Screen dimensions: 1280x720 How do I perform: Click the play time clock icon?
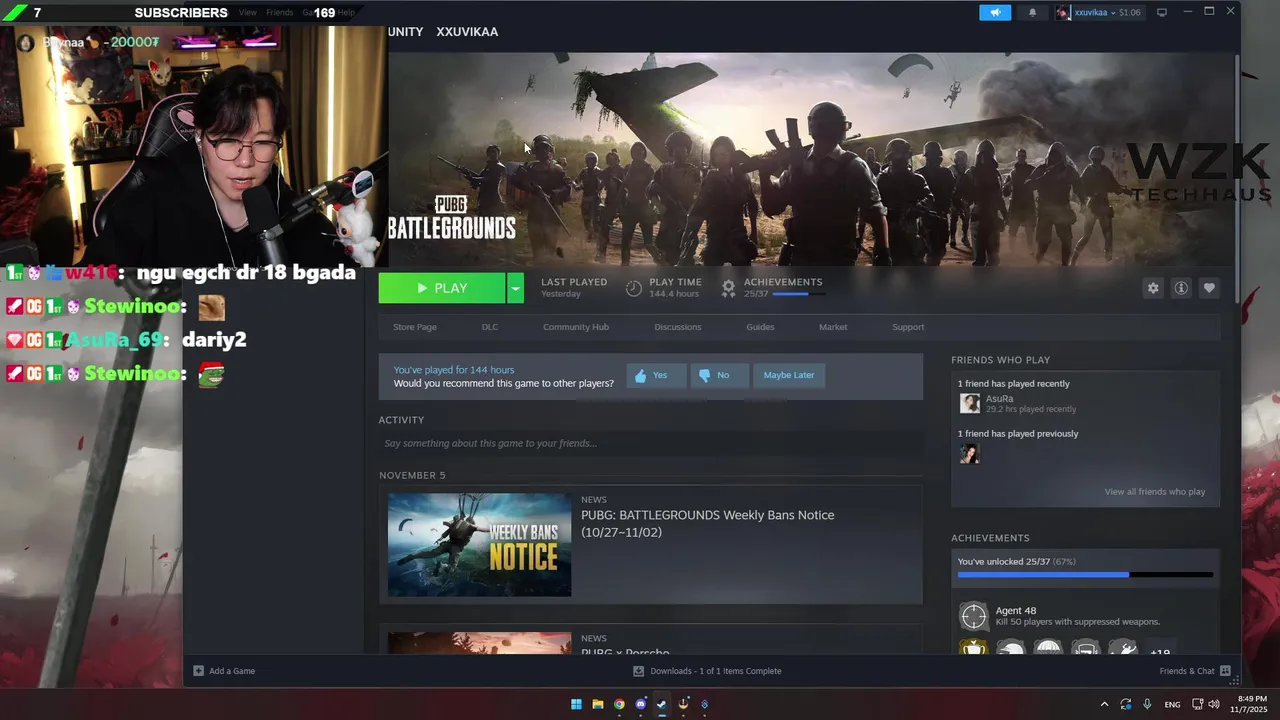[x=634, y=289]
